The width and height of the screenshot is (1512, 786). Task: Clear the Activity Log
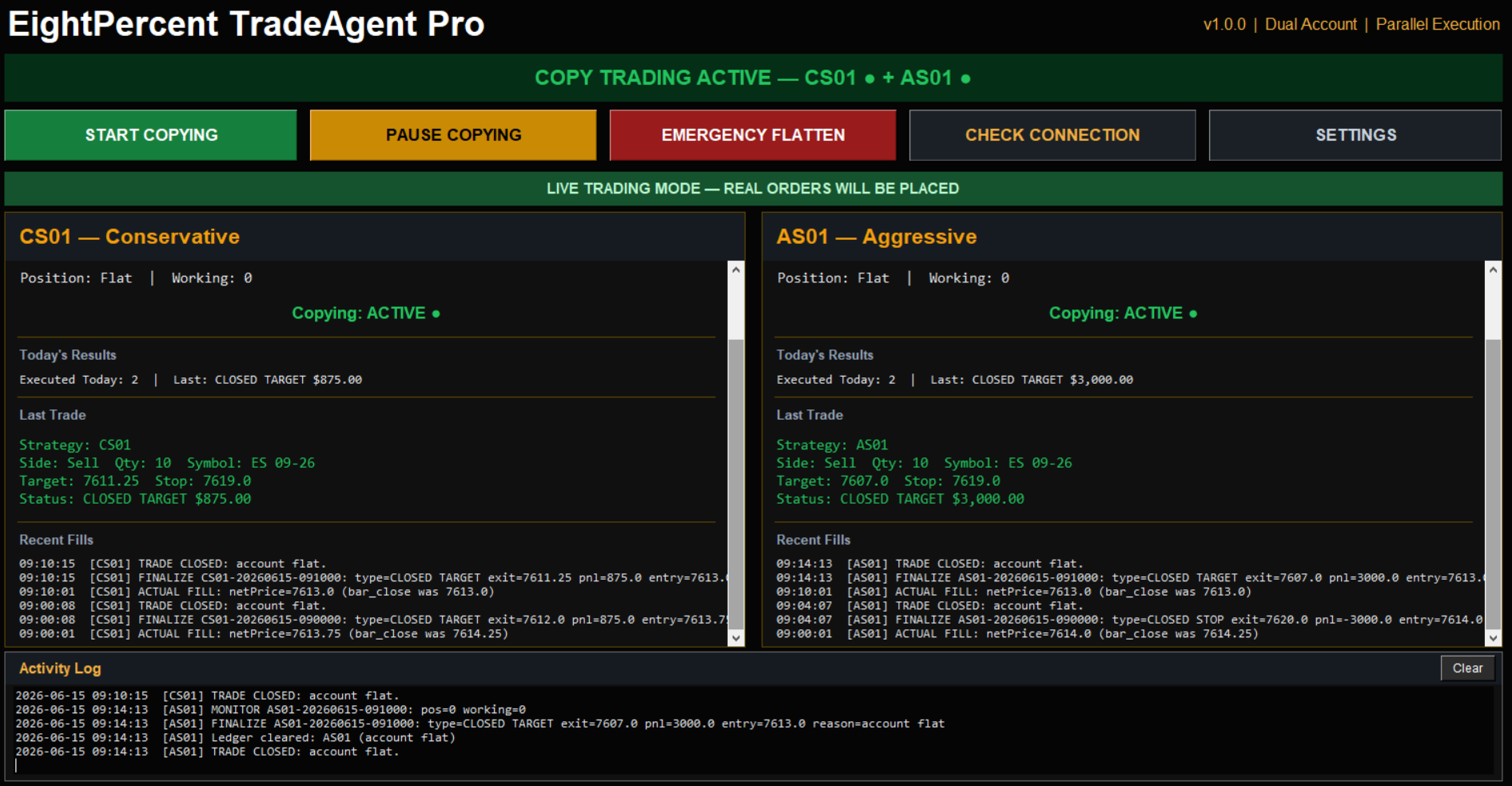pos(1467,668)
